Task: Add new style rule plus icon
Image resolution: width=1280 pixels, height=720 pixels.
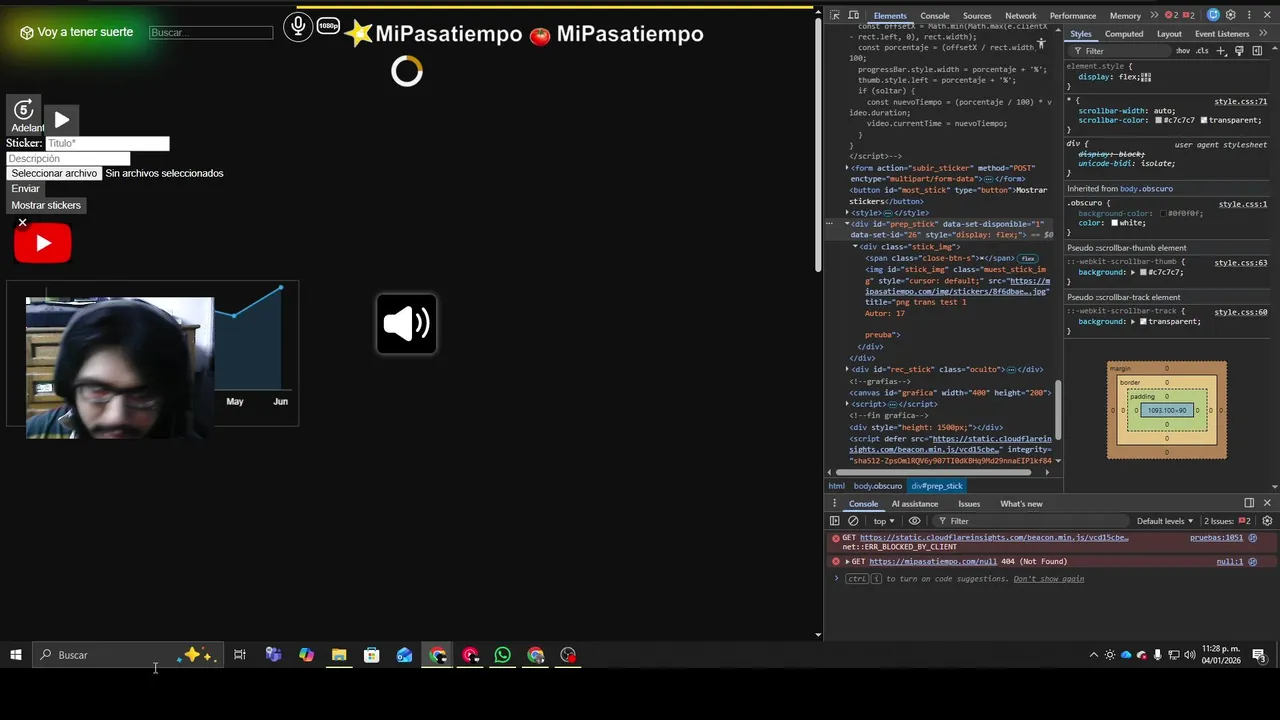Action: (x=1222, y=50)
